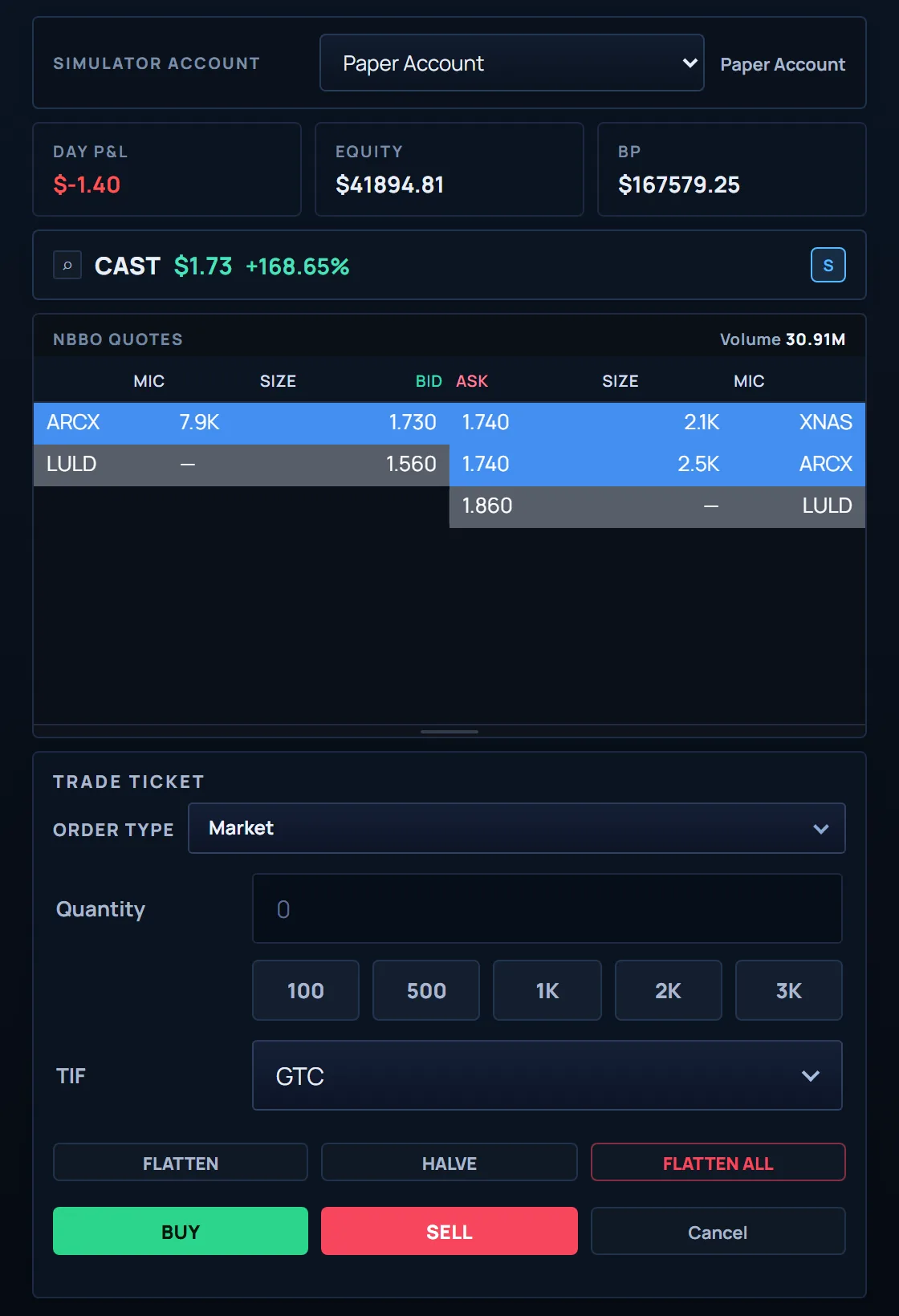Image resolution: width=899 pixels, height=1316 pixels.
Task: Click the FLATTEN button
Action: pos(181,1163)
